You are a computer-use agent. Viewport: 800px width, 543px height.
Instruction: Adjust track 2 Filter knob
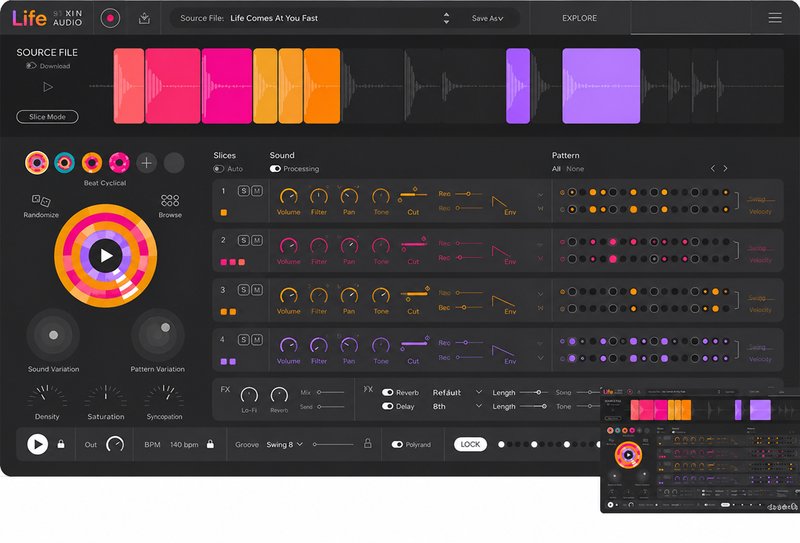pos(319,246)
